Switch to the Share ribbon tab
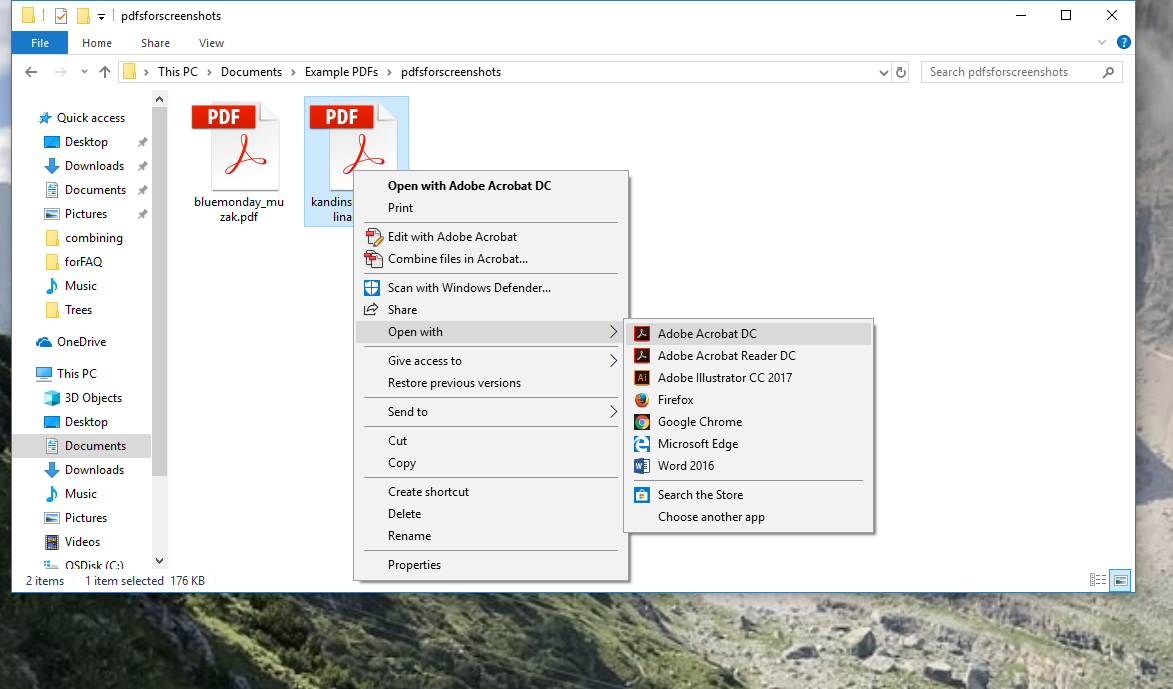This screenshot has height=689, width=1173. click(x=155, y=43)
